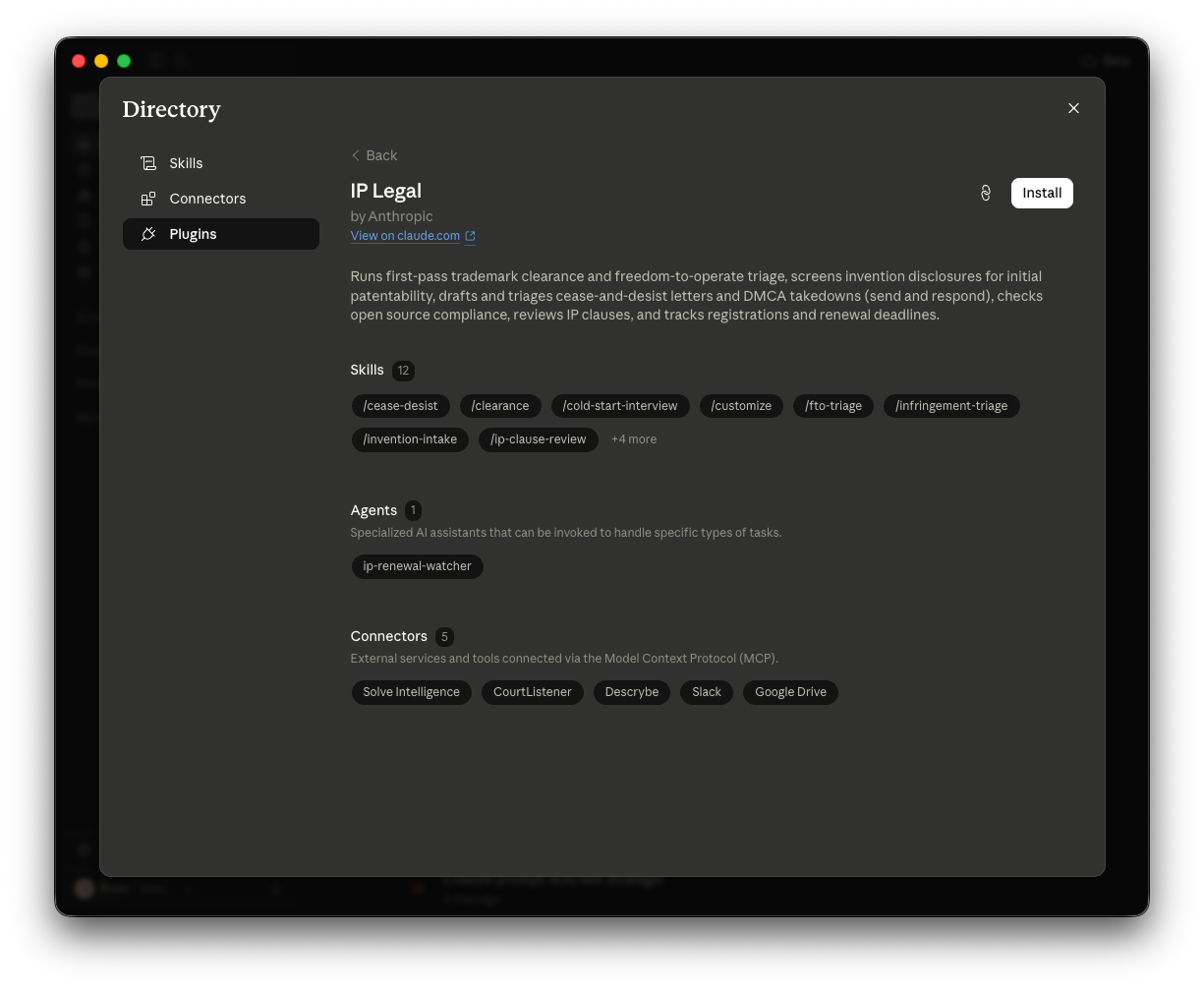Click the plugin description paragraph
This screenshot has height=989, width=1204.
click(697, 296)
